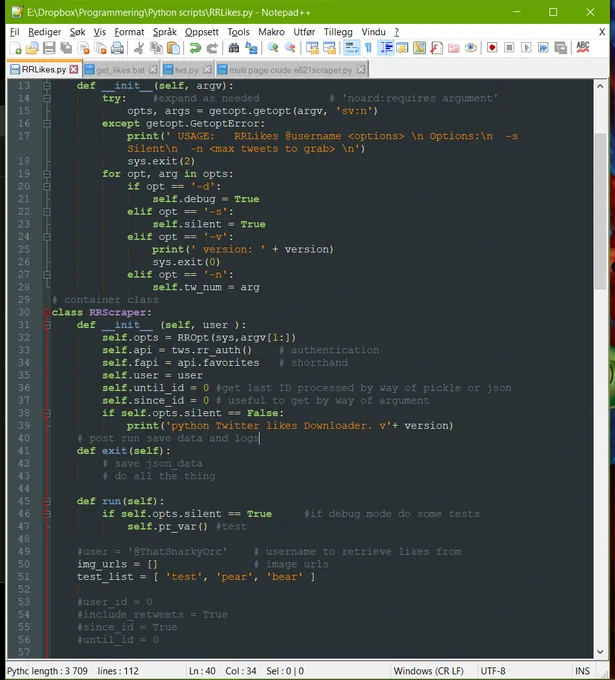Switch to multi page crude e621scraper.py tab
This screenshot has height=680, width=615.
coord(290,70)
